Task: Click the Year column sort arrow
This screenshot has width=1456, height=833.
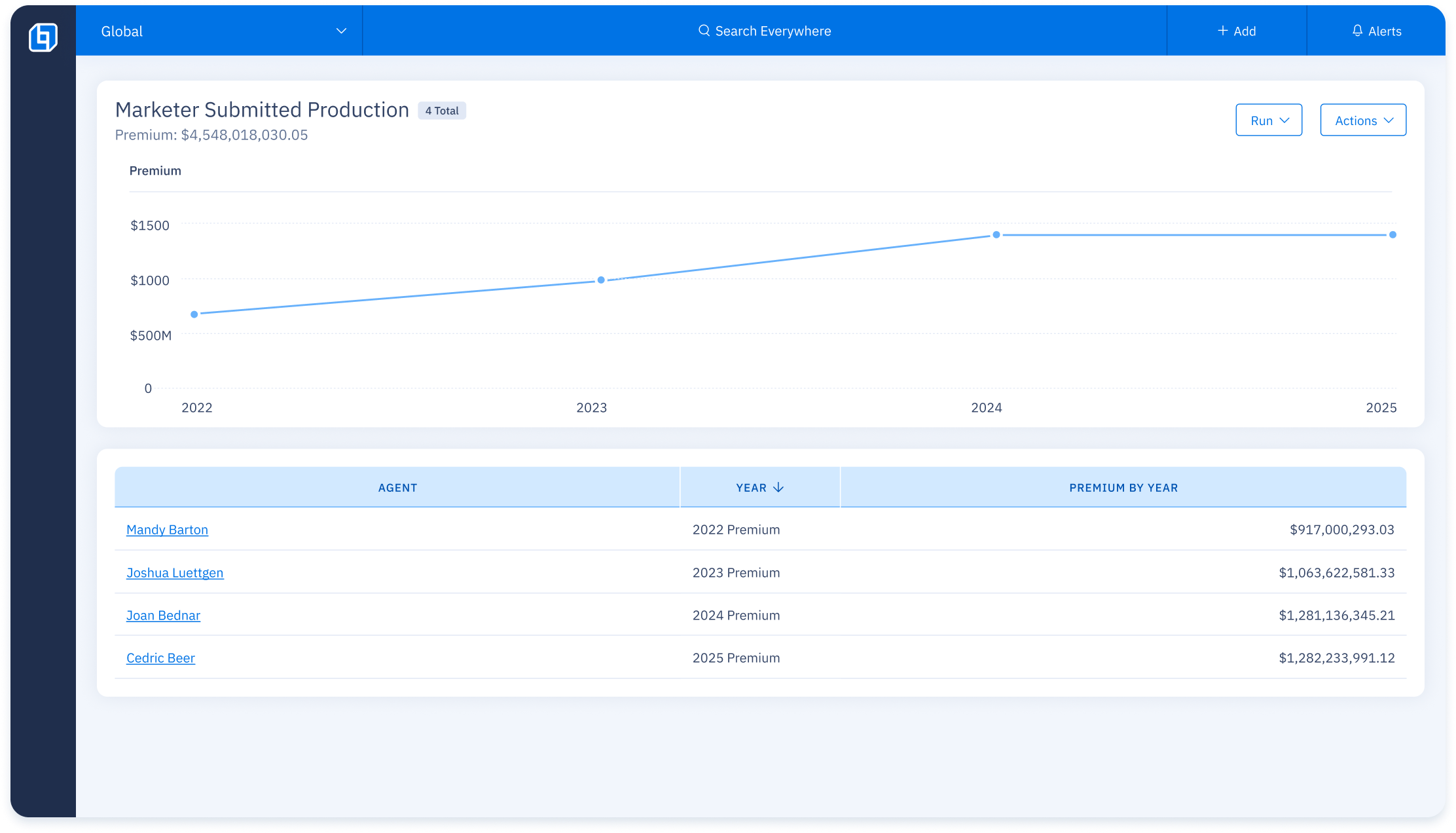Action: [778, 488]
